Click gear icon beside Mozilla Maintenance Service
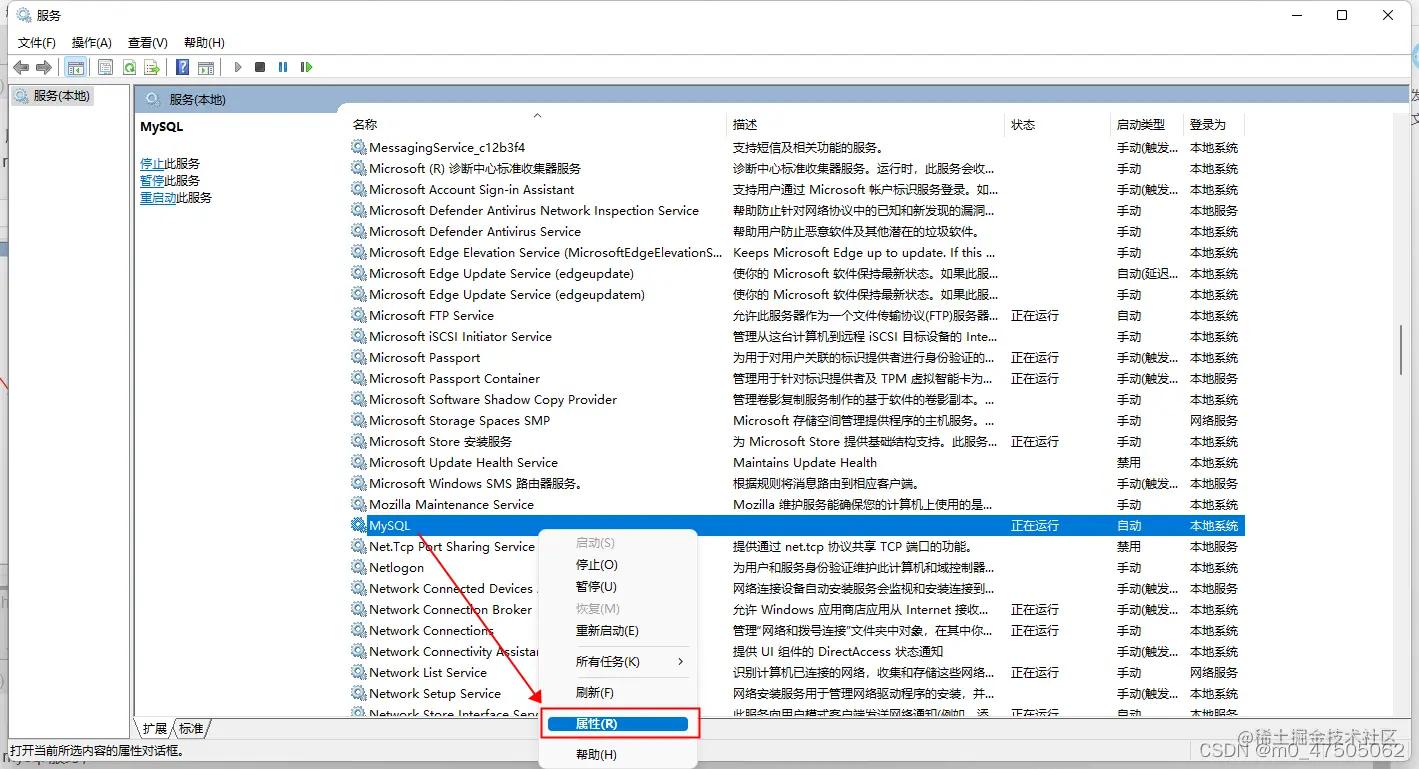The image size is (1419, 769). click(x=358, y=504)
